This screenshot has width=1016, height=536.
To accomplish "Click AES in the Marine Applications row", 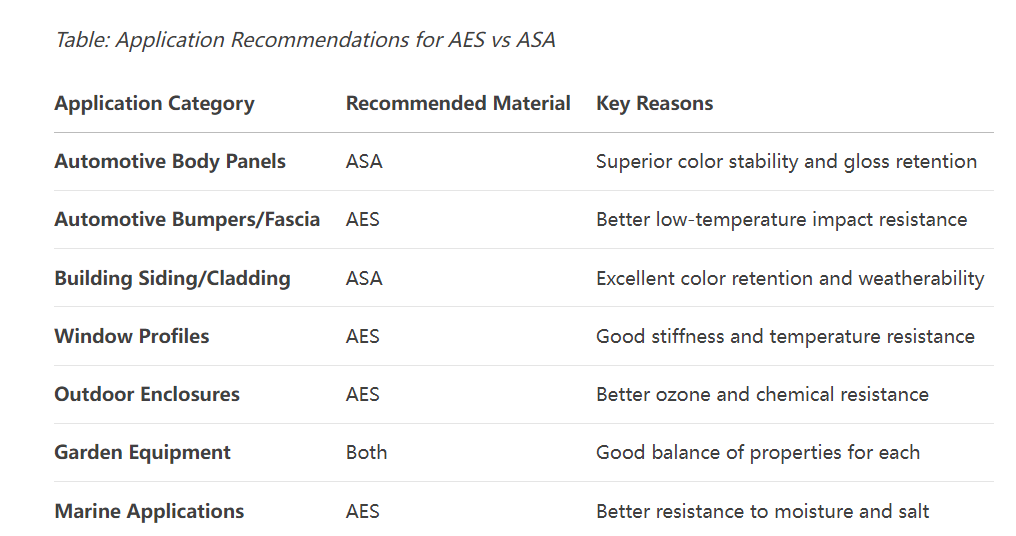I will click(x=363, y=511).
